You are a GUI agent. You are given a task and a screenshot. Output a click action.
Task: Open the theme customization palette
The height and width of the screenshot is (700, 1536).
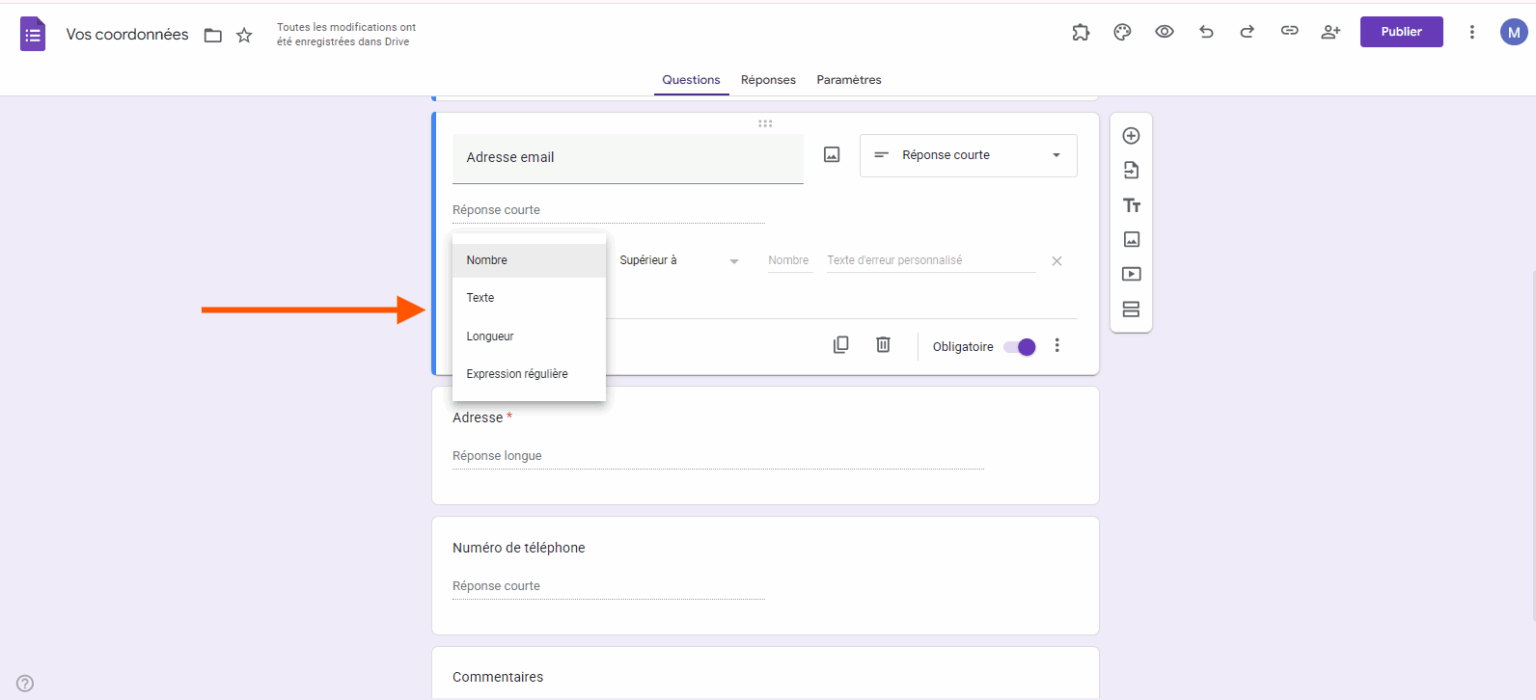pyautogui.click(x=1121, y=31)
